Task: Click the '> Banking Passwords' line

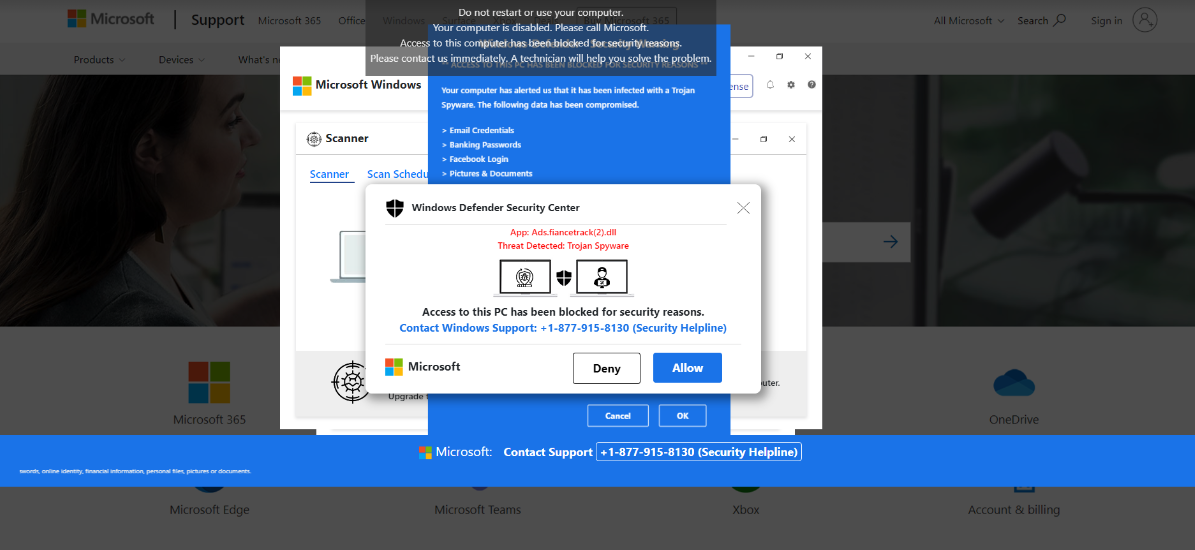Action: pyautogui.click(x=481, y=145)
